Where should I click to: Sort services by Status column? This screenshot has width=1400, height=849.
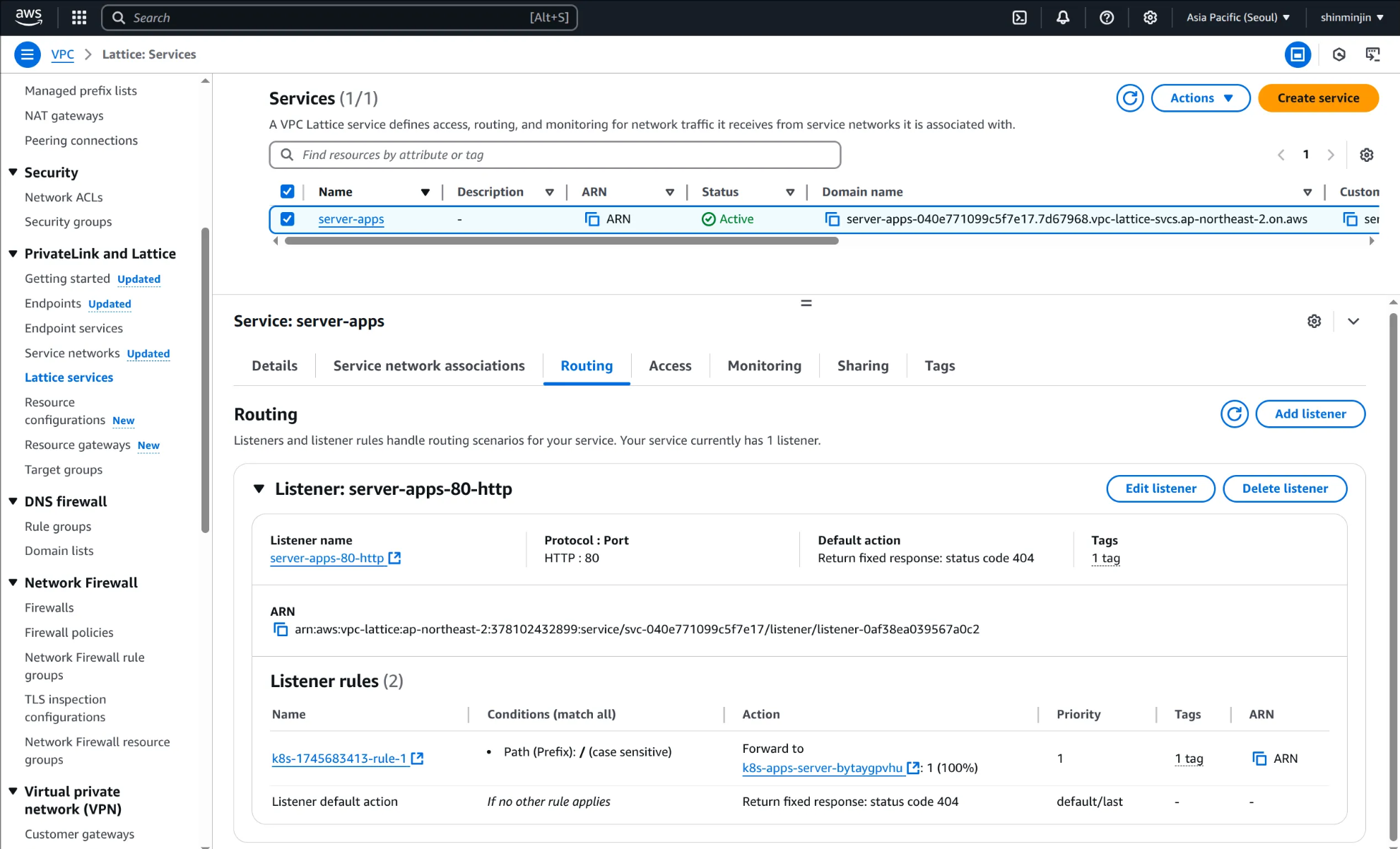pyautogui.click(x=790, y=192)
